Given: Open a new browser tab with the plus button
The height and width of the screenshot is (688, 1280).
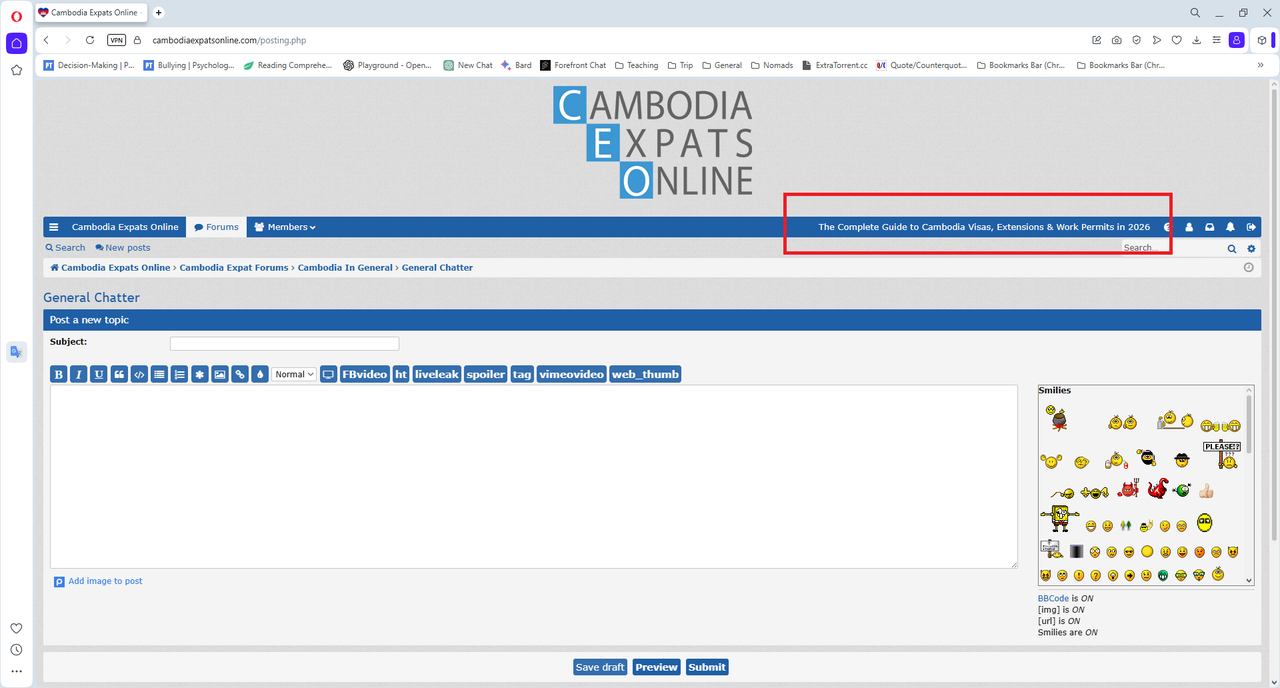Looking at the screenshot, I should click(159, 13).
